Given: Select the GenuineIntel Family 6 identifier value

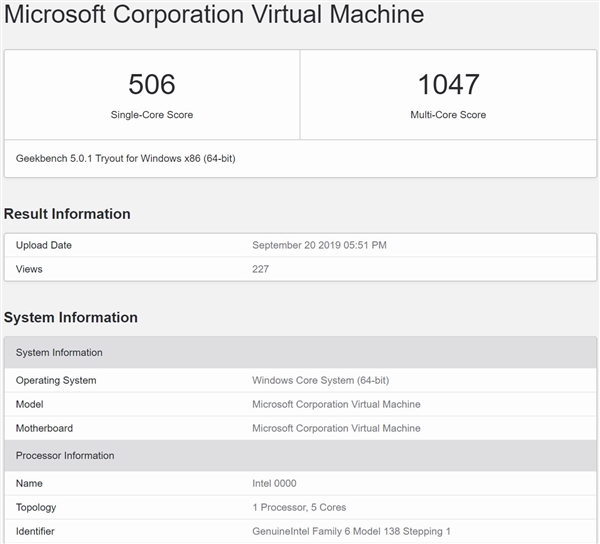Looking at the screenshot, I should [351, 531].
